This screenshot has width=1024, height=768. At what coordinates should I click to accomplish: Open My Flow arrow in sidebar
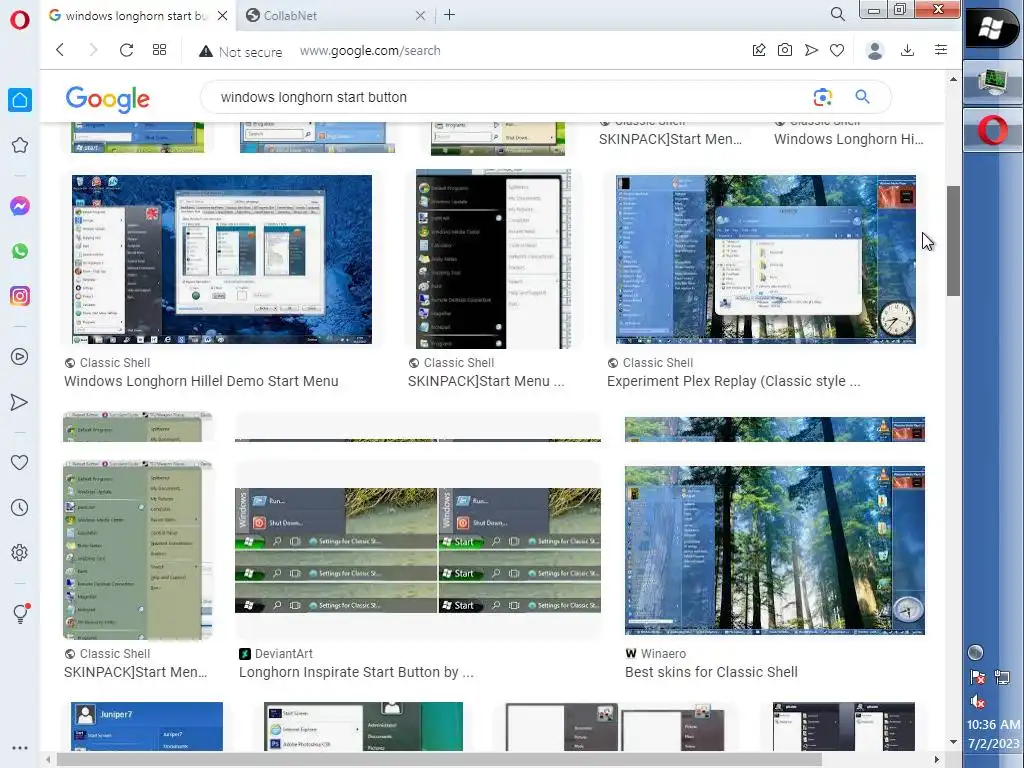[x=20, y=402]
